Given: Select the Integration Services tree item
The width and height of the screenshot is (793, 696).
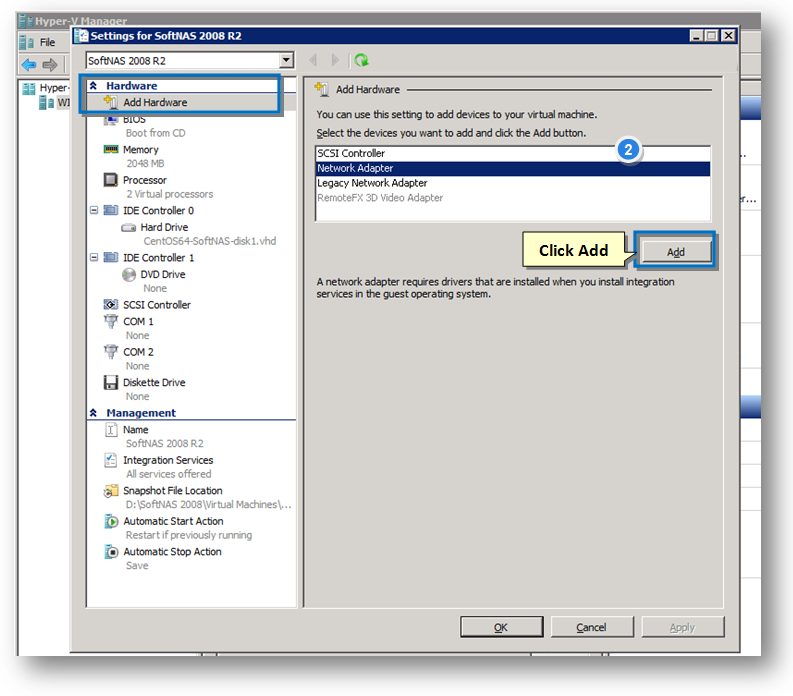Looking at the screenshot, I should click(x=168, y=460).
